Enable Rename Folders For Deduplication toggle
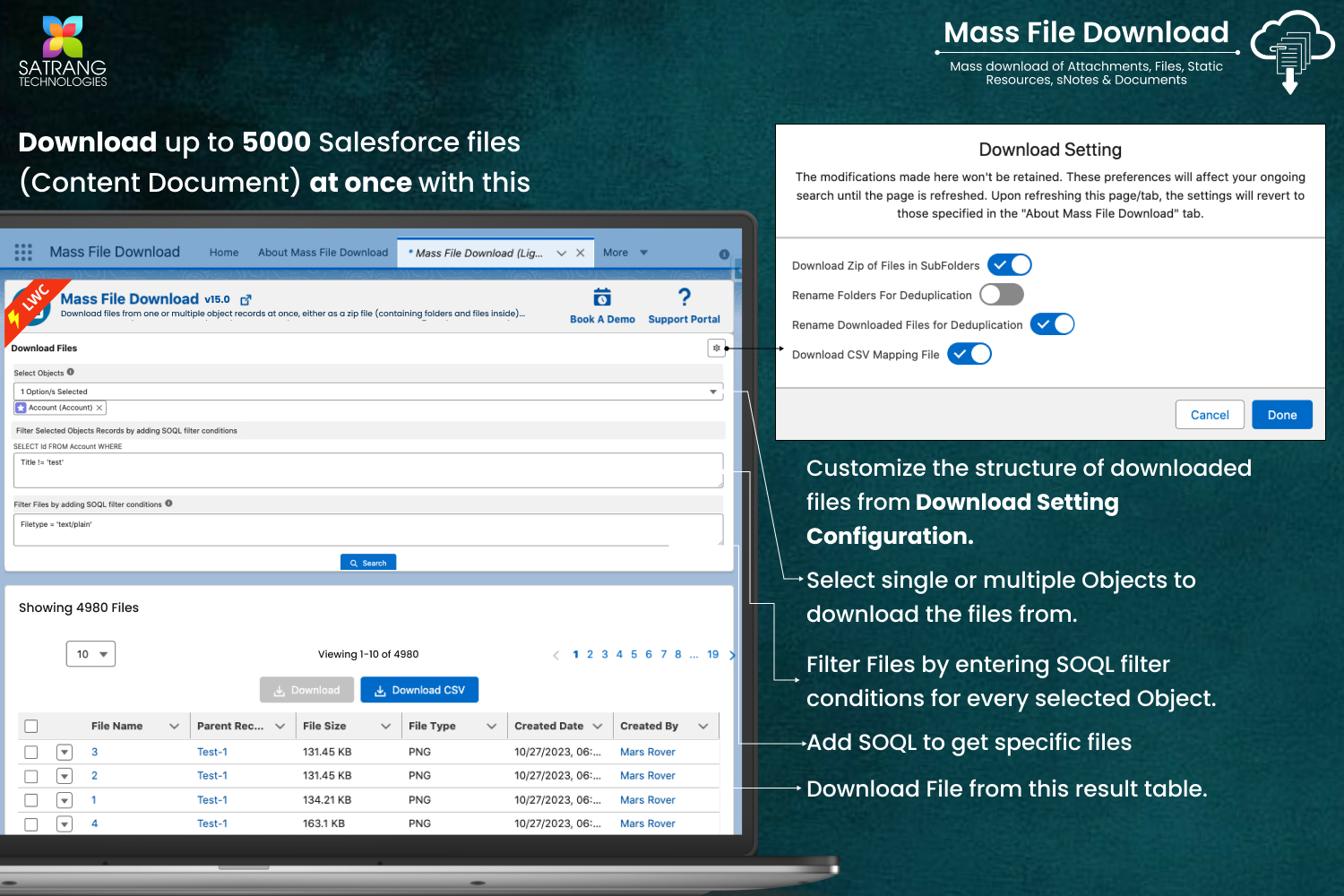The width and height of the screenshot is (1344, 896). (x=1001, y=295)
